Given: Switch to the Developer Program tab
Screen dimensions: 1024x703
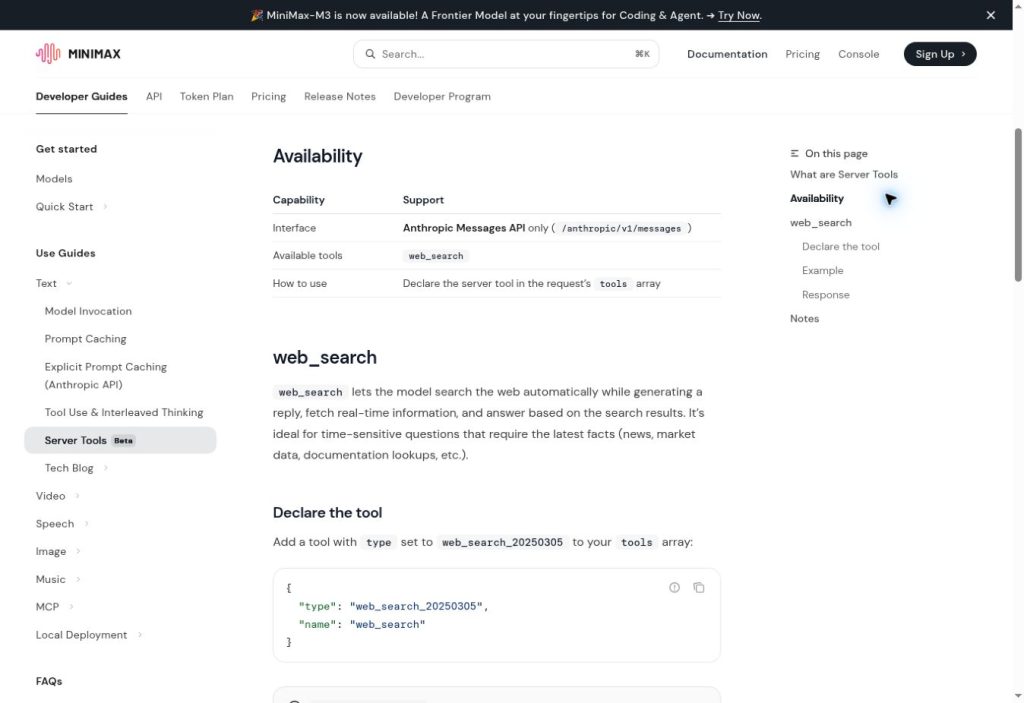Looking at the screenshot, I should point(441,97).
